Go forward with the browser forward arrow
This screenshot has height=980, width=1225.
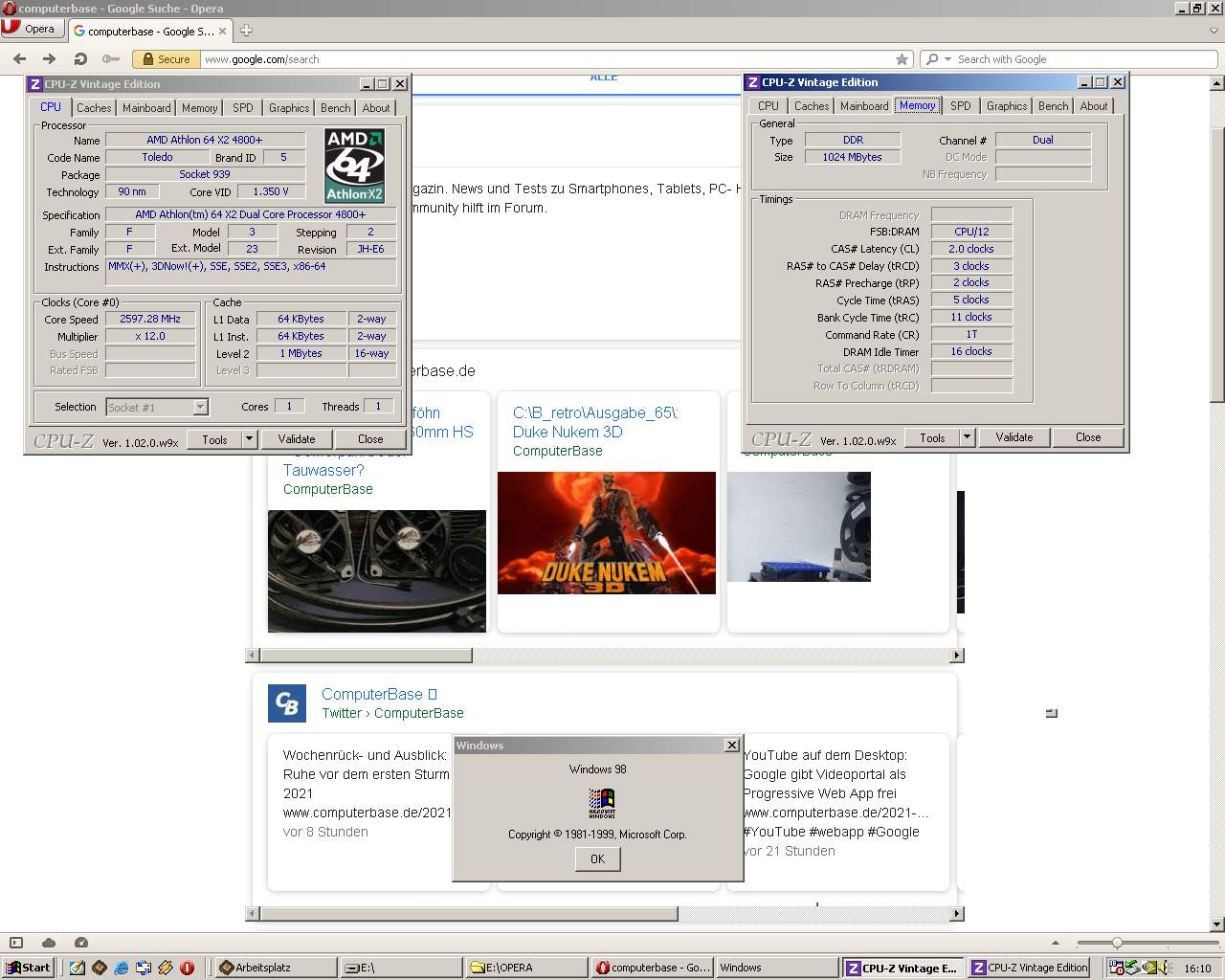[49, 59]
